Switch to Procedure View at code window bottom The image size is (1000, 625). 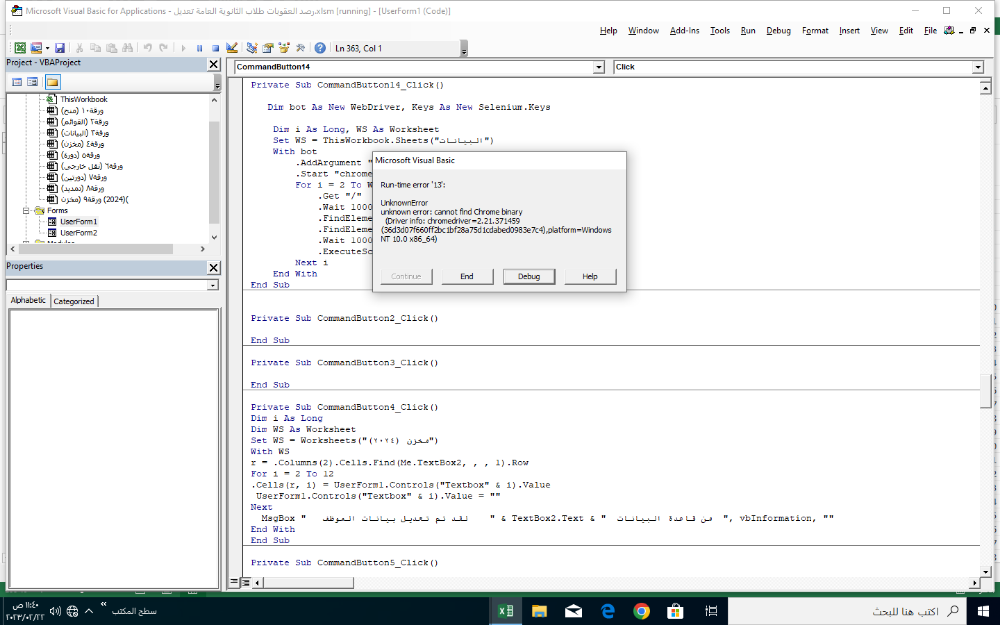[234, 582]
